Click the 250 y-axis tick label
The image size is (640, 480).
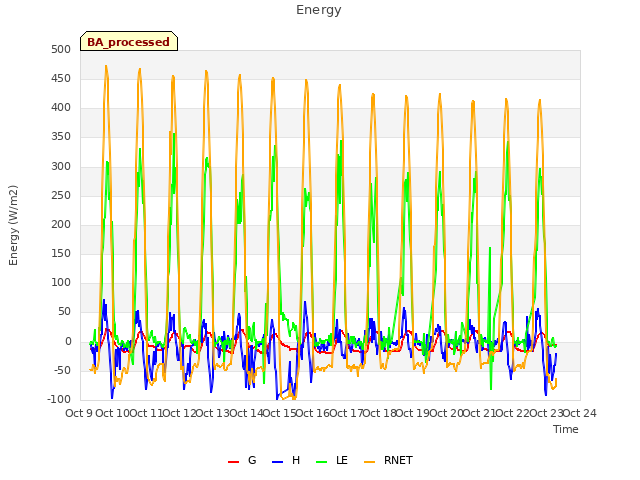(61, 195)
